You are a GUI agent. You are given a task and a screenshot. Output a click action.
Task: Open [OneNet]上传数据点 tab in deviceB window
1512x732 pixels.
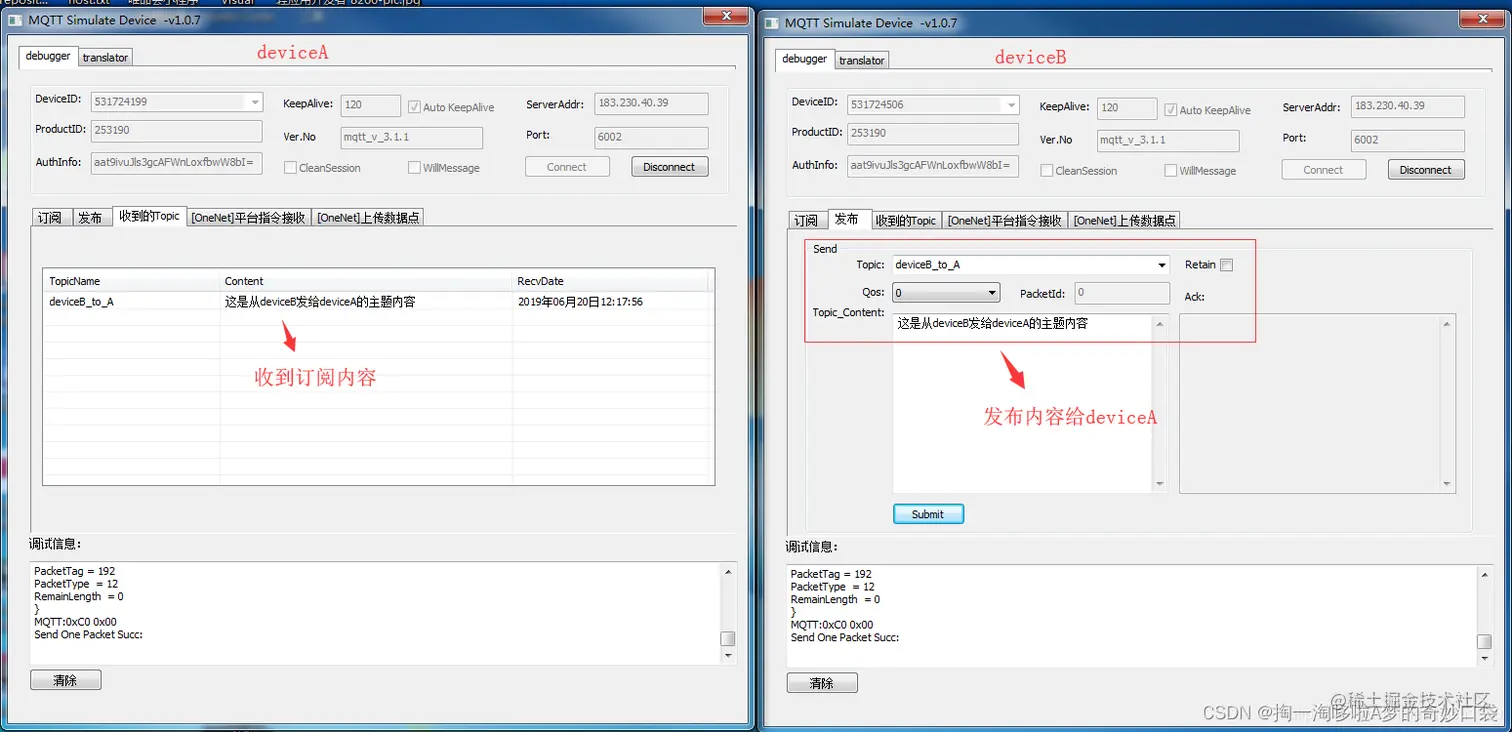tap(1125, 221)
